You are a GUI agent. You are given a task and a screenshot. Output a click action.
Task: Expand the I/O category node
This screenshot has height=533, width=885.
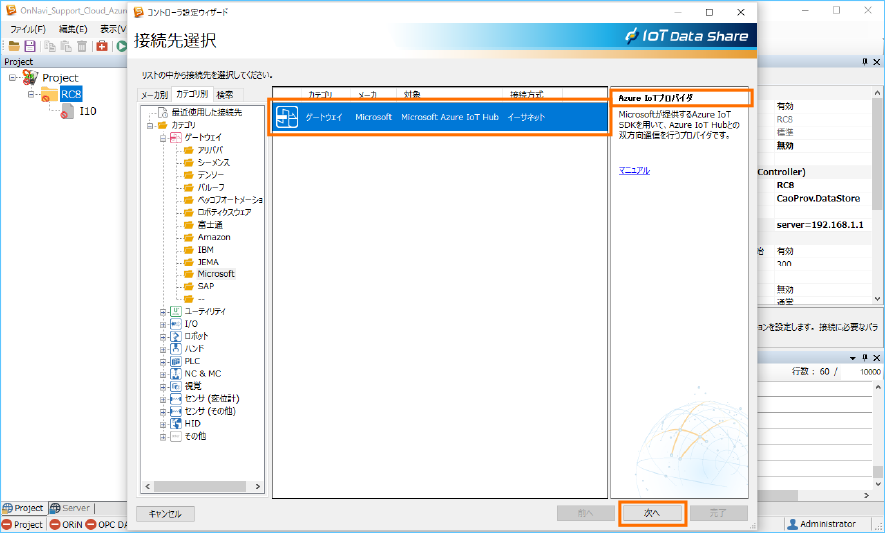coord(163,324)
